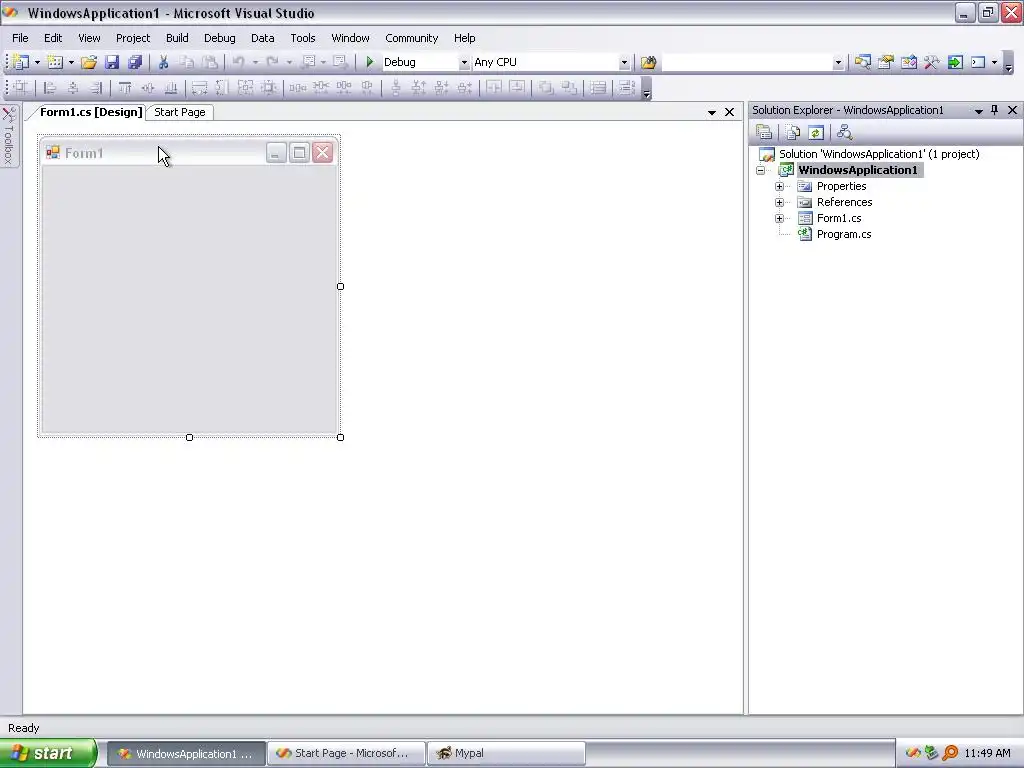Screen dimensions: 1024x768
Task: Refresh Solution Explorer with the refresh icon
Action: click(x=816, y=133)
